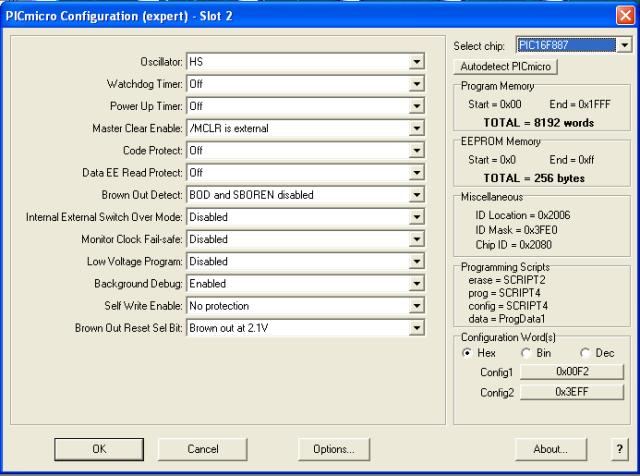Select the Hex radio button
640x476 pixels.
coord(467,353)
